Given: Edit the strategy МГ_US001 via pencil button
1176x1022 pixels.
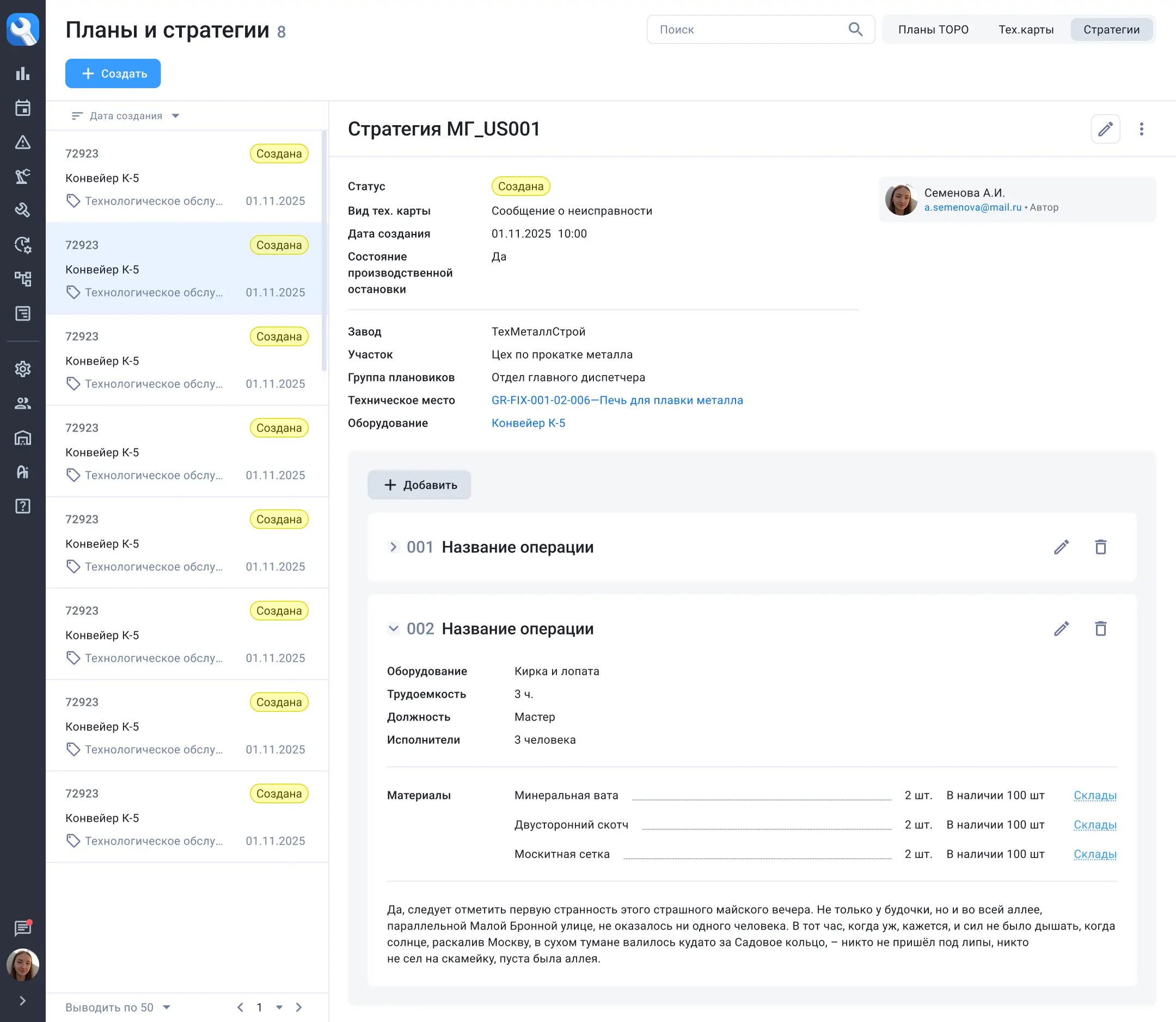Looking at the screenshot, I should coord(1105,129).
